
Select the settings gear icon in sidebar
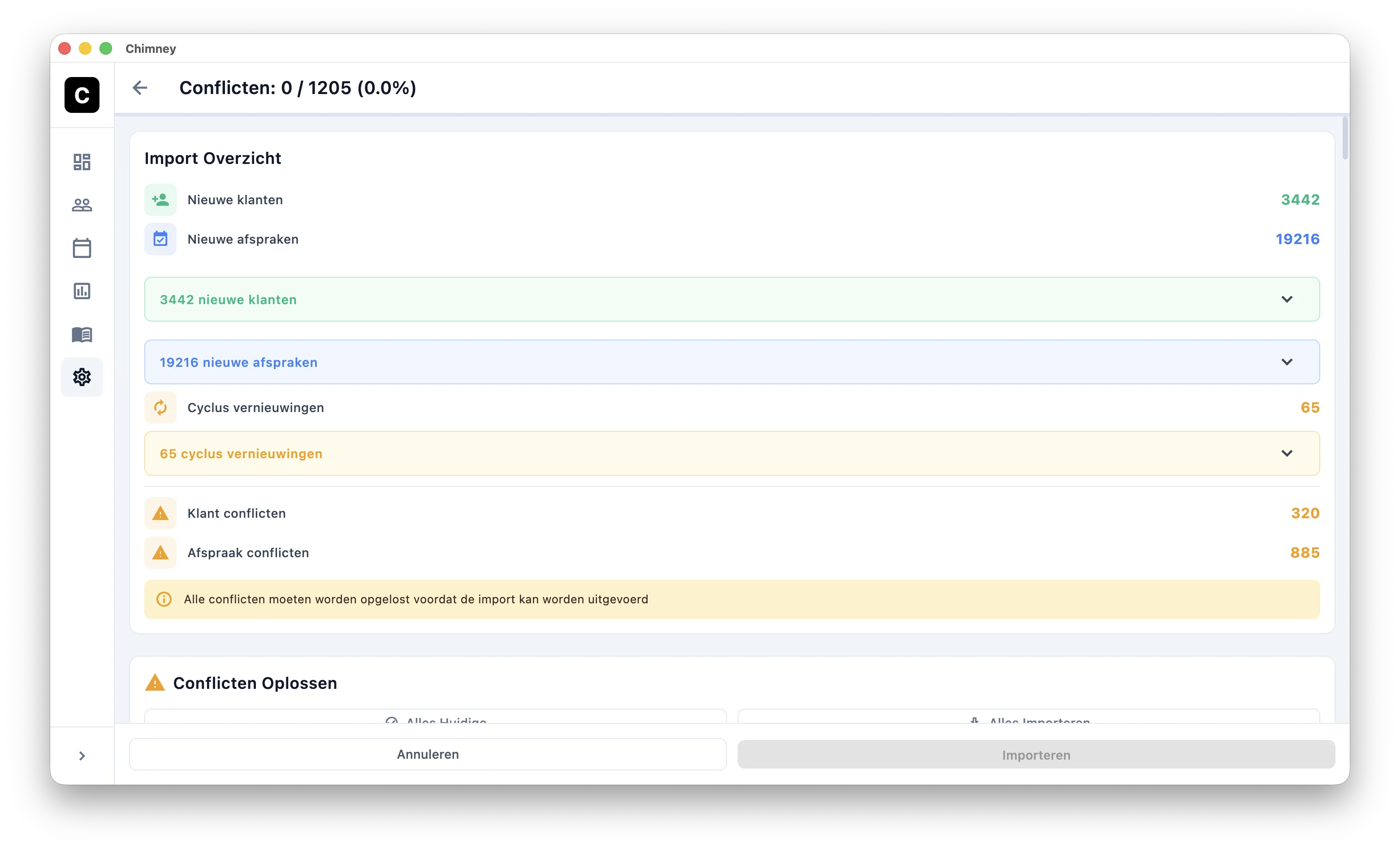82,377
